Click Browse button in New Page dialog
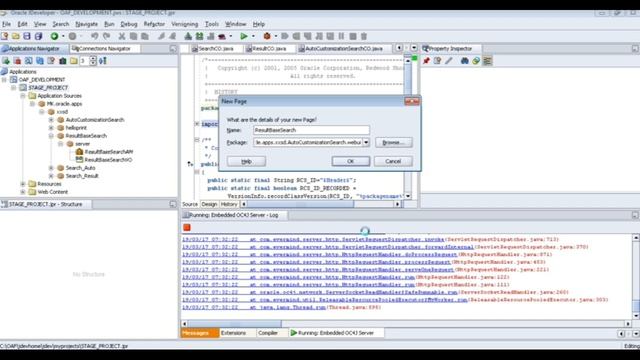Viewport: 640px width, 360px height. click(393, 142)
